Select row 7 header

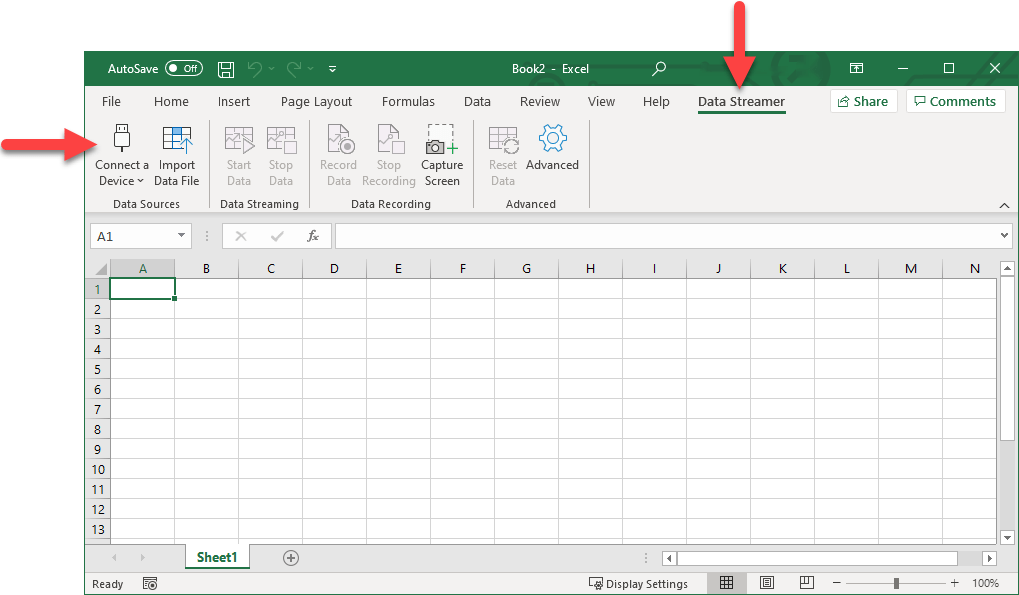97,409
